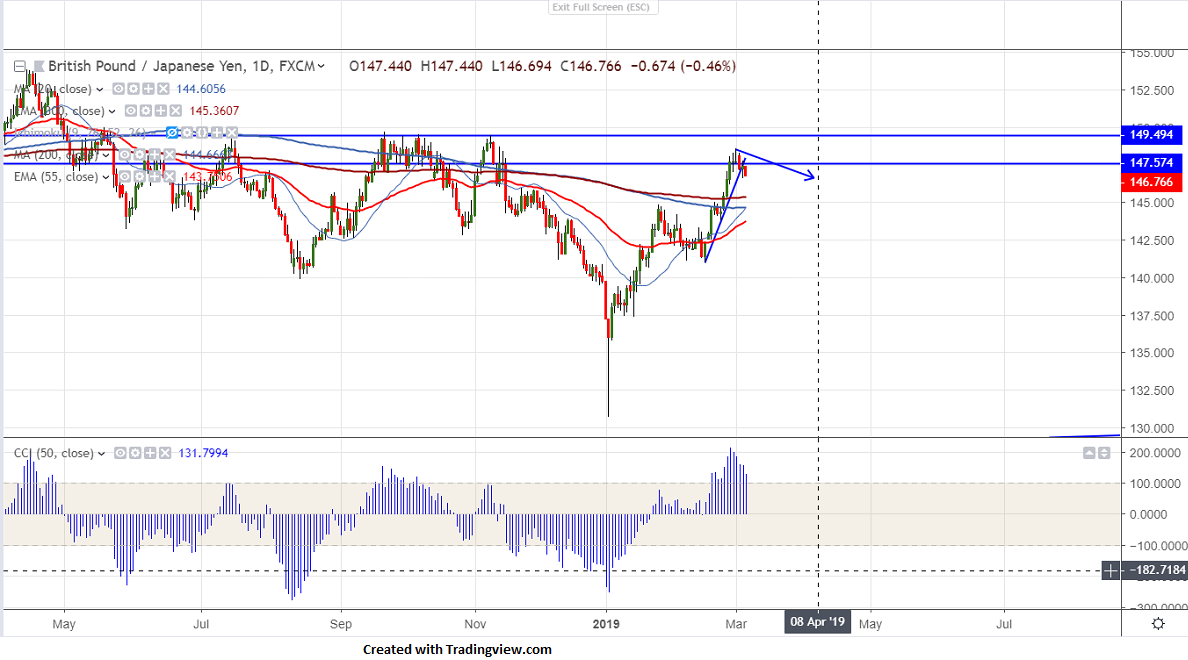Click the plus icon for MA (200, close)
This screenshot has height=660, width=1188.
point(155,155)
